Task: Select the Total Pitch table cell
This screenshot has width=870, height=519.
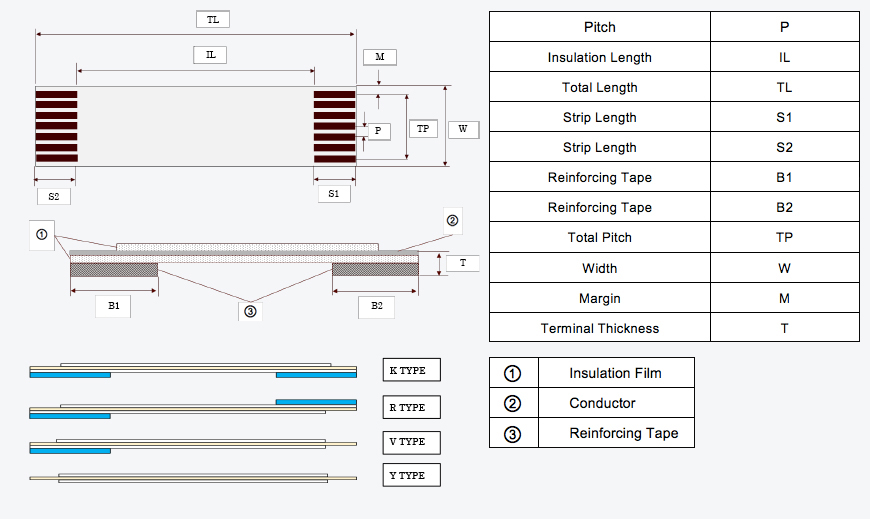Action: click(x=600, y=237)
